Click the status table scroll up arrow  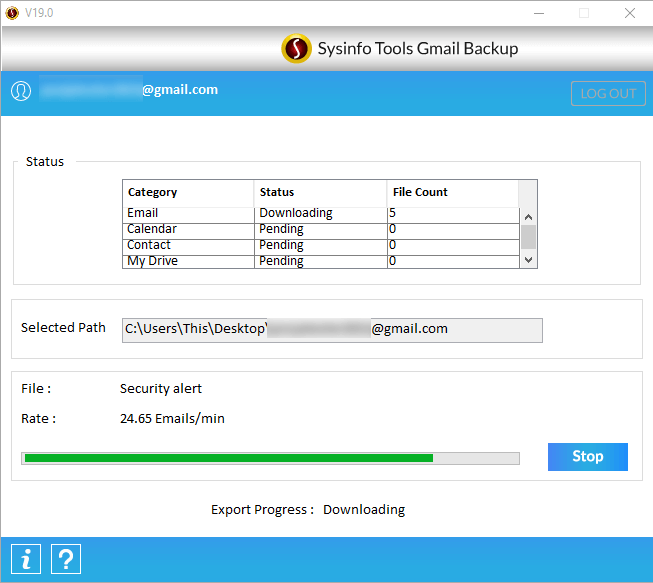pos(528,217)
